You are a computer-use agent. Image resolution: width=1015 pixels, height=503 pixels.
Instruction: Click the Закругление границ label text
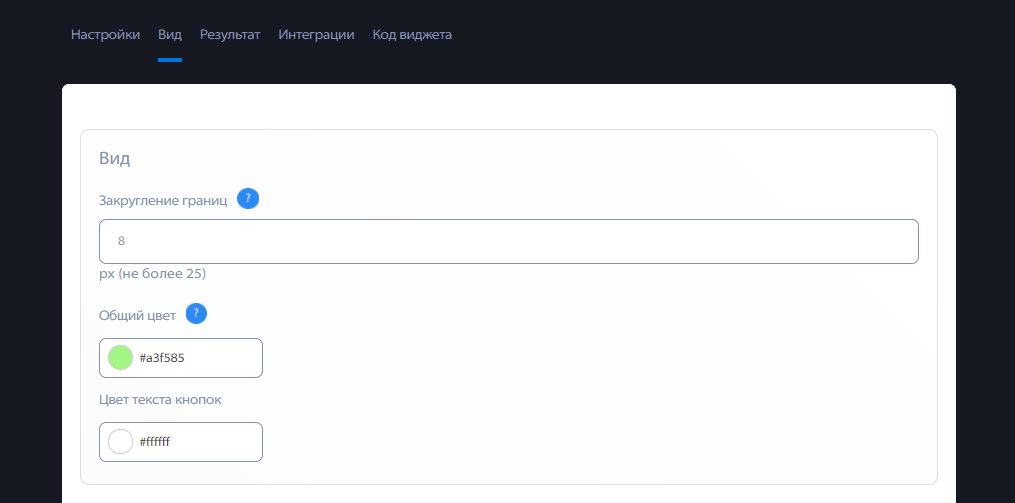coord(163,200)
